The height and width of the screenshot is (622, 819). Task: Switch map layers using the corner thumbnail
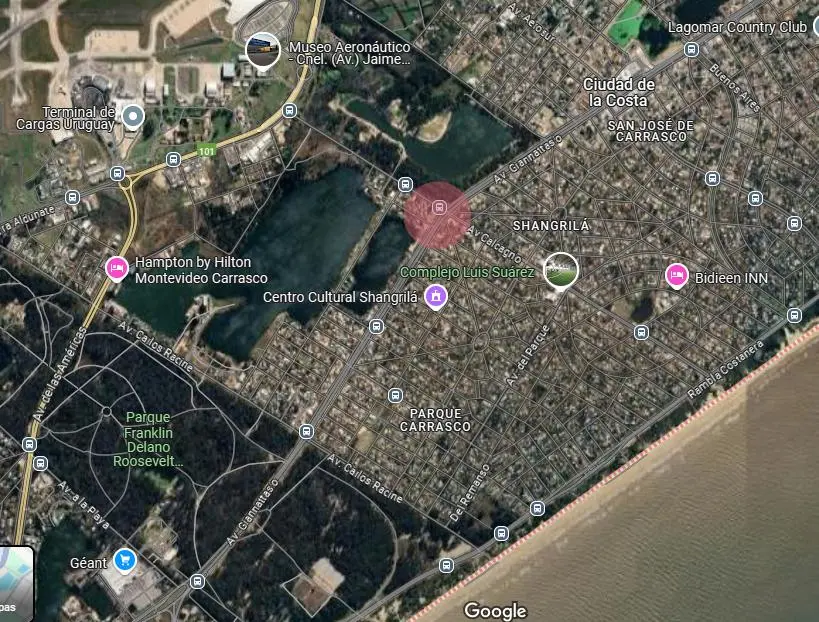(16, 584)
